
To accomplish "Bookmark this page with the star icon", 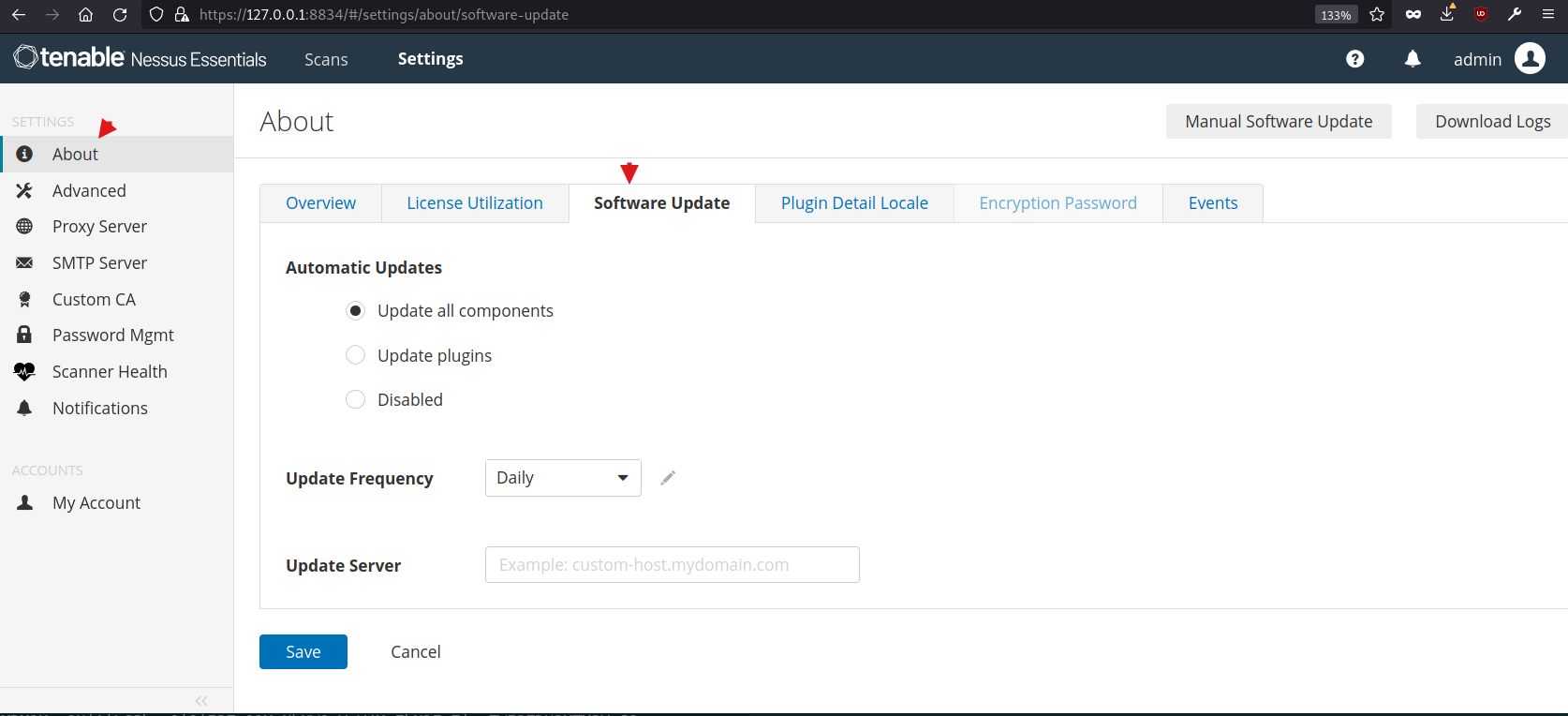I will [x=1377, y=14].
